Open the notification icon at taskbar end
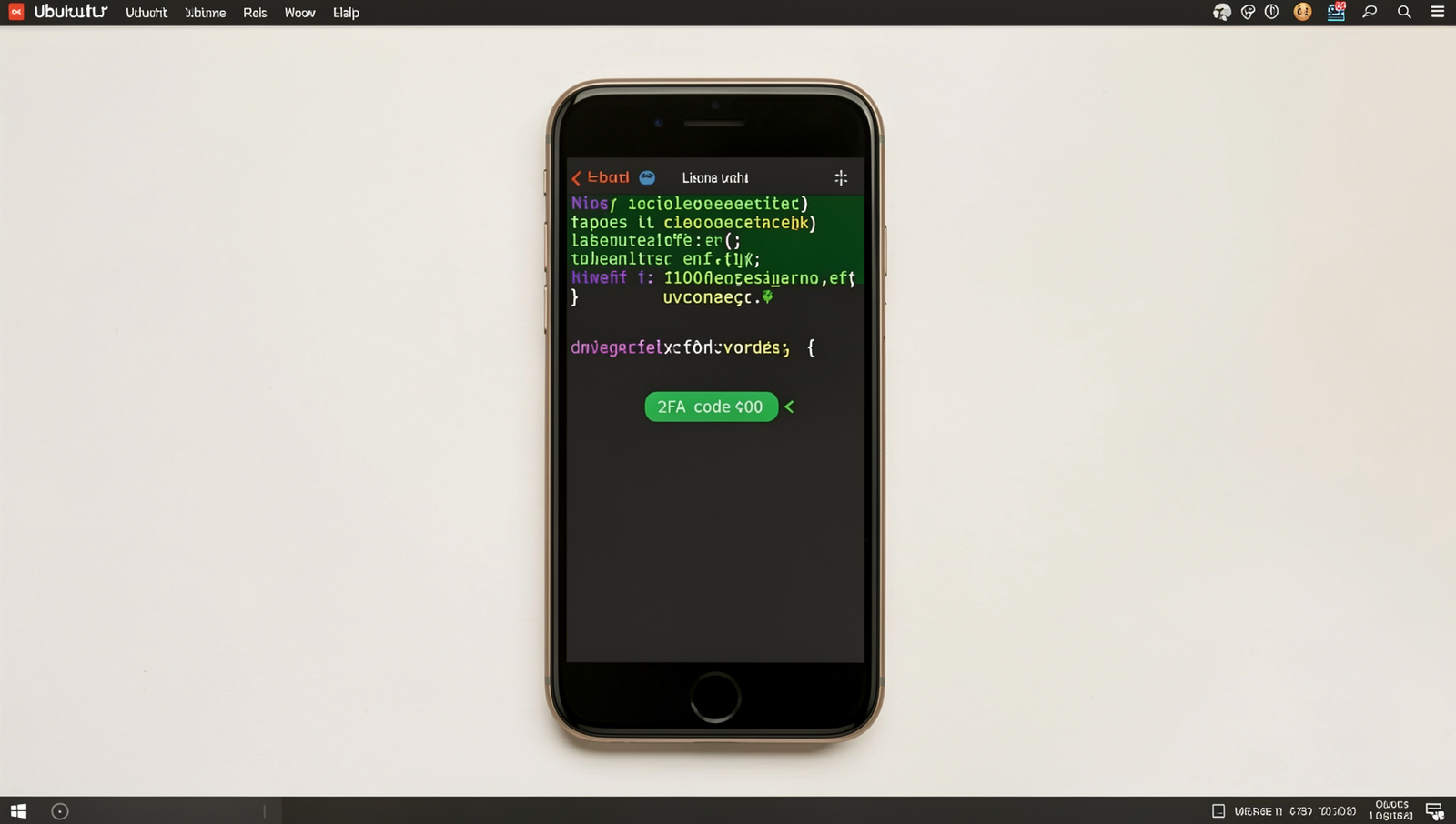 coord(1435,810)
